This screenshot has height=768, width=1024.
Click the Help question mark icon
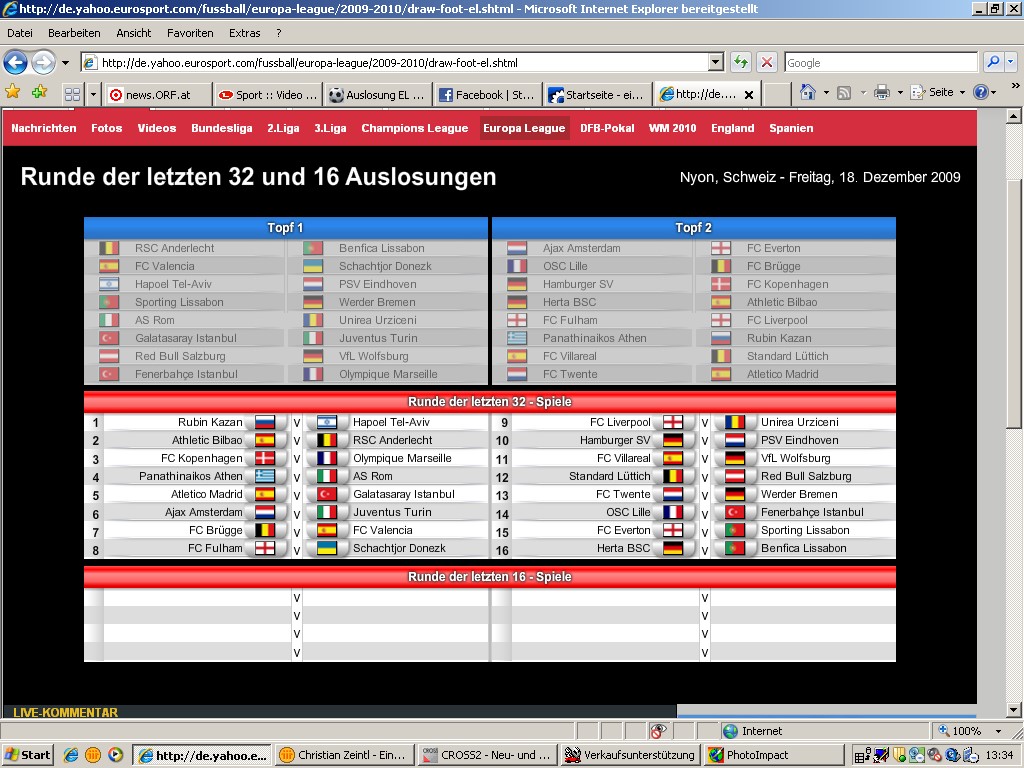(980, 92)
